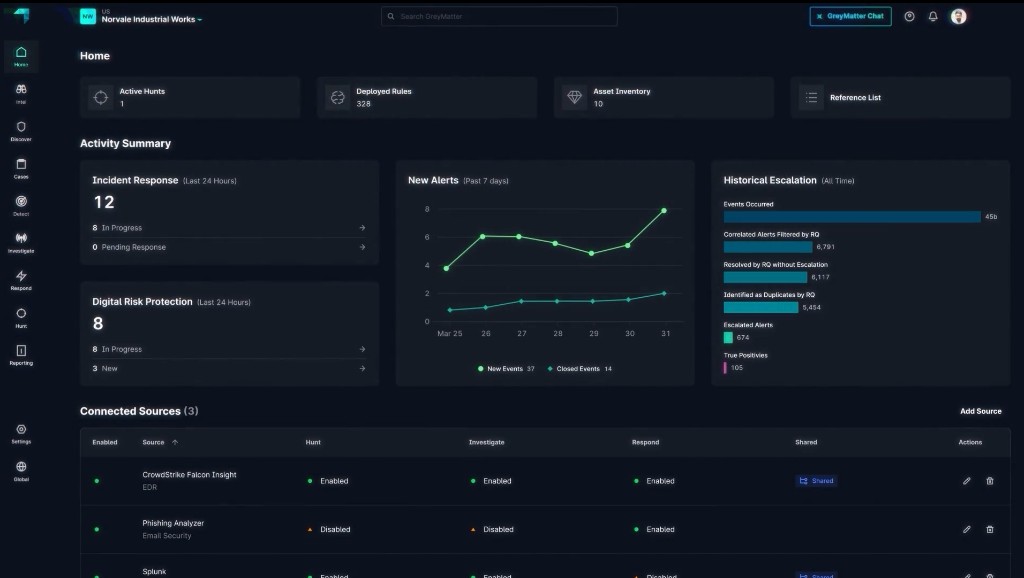Image resolution: width=1024 pixels, height=578 pixels.
Task: Edit the CrowdStrike Falcon Insight source
Action: click(x=967, y=481)
